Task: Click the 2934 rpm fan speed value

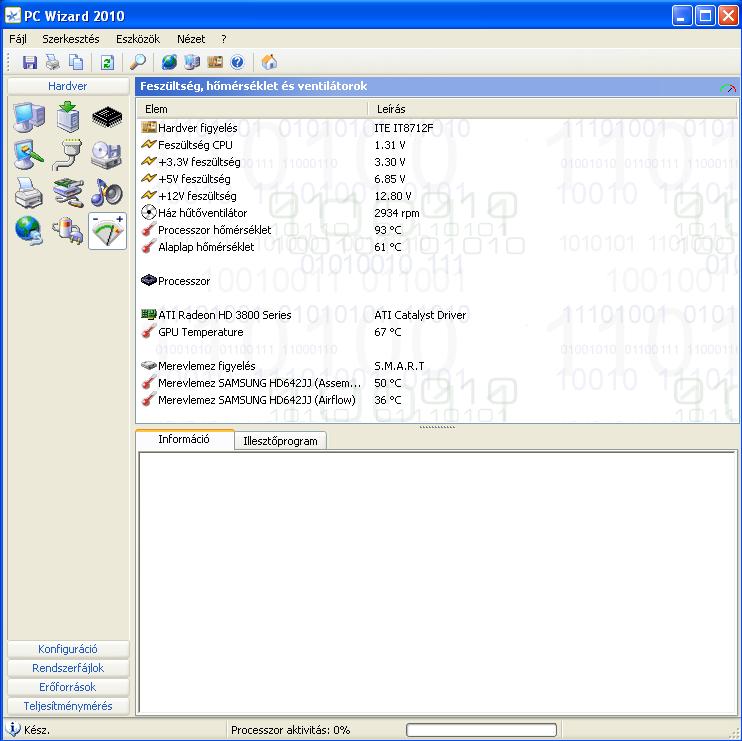Action: (397, 213)
